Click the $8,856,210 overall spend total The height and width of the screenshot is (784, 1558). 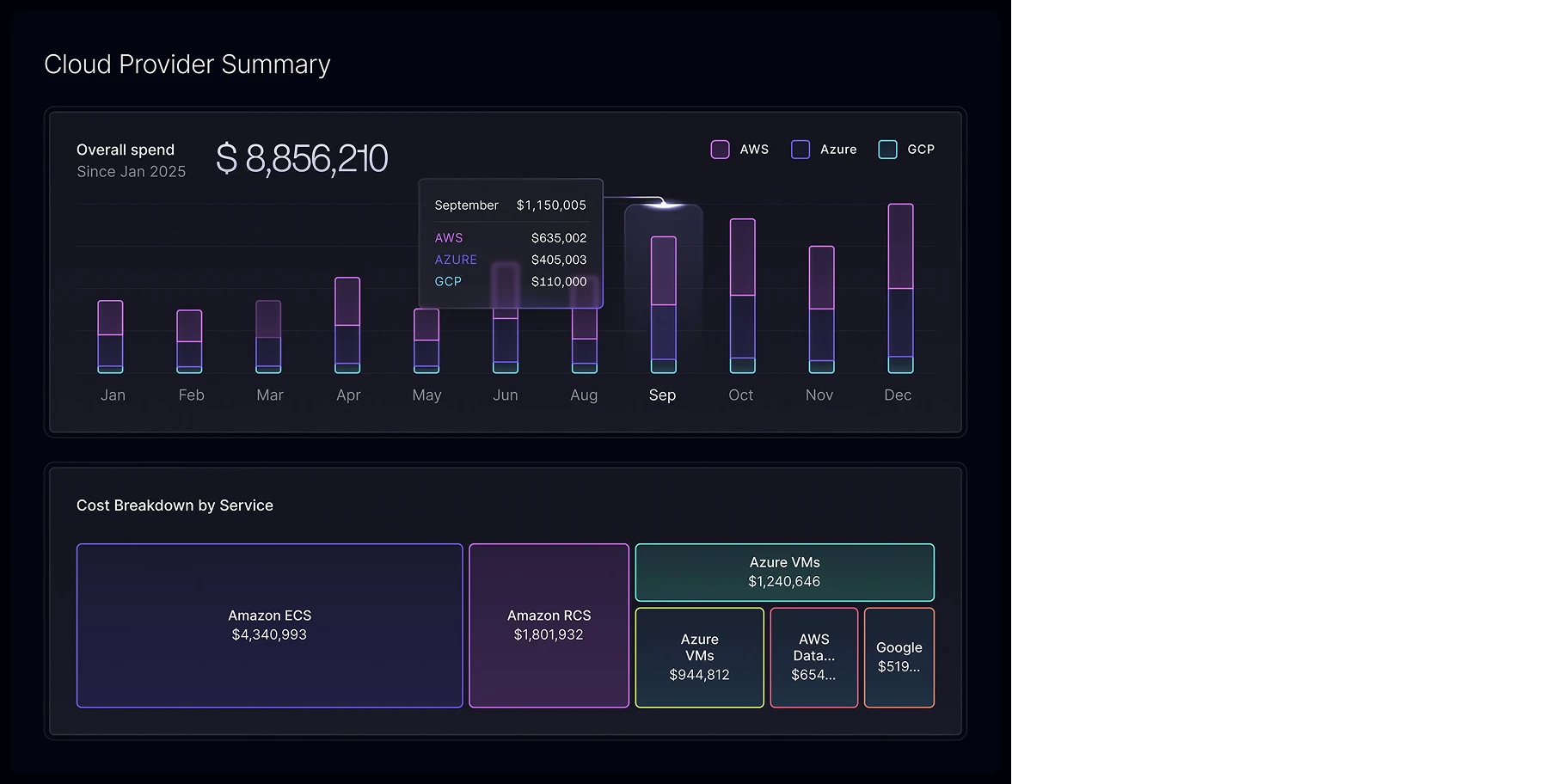tap(302, 159)
